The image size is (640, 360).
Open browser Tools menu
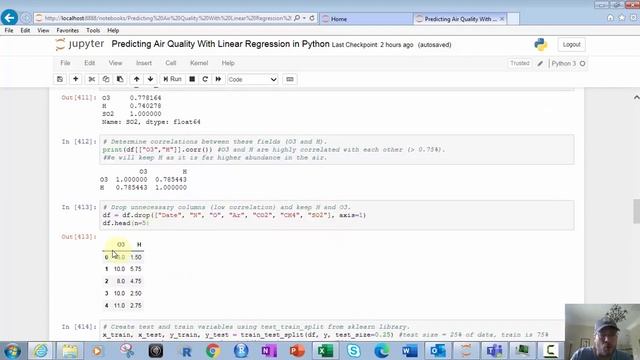coord(93,31)
